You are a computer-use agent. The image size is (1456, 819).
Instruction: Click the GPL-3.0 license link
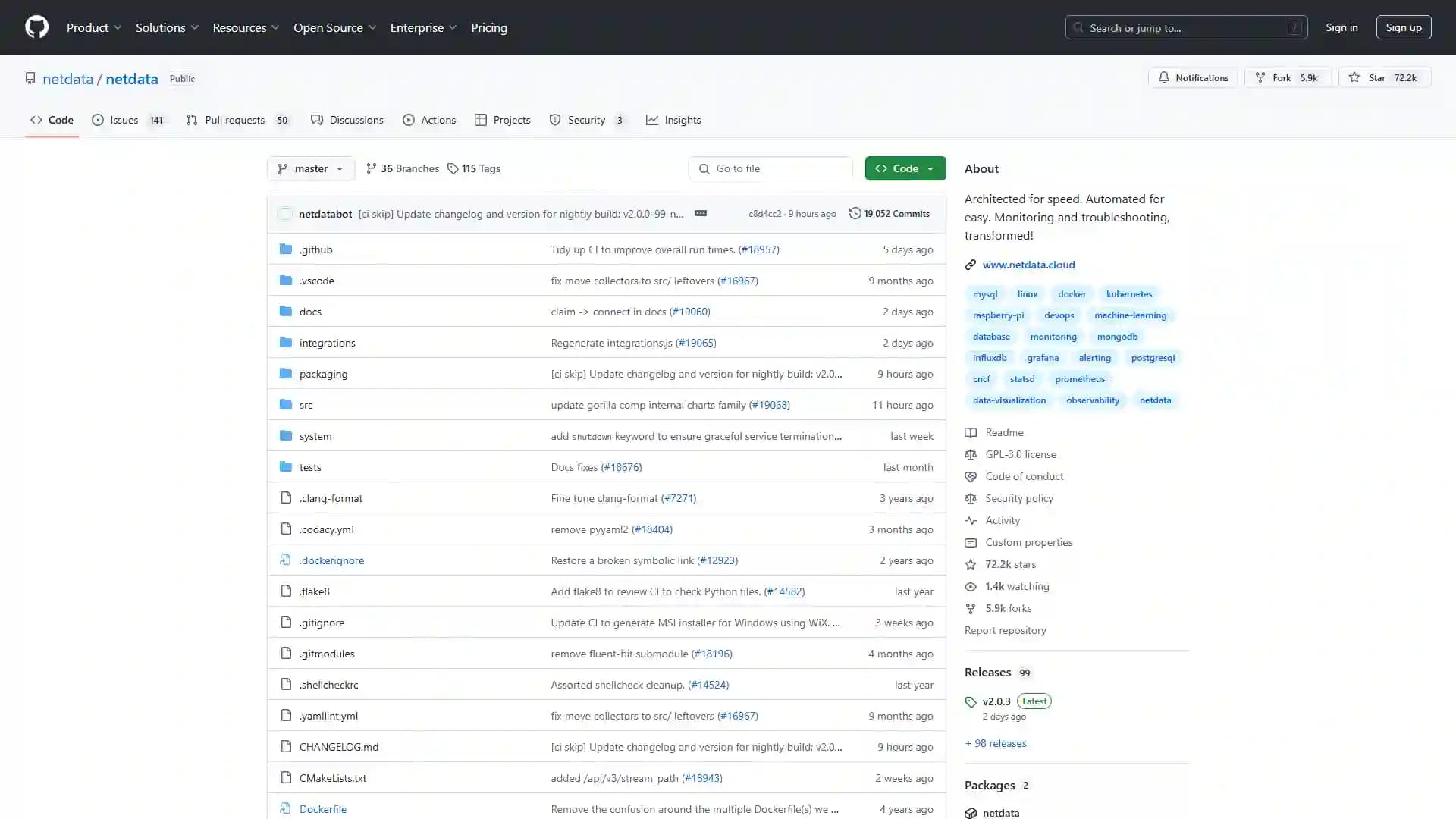point(1019,454)
